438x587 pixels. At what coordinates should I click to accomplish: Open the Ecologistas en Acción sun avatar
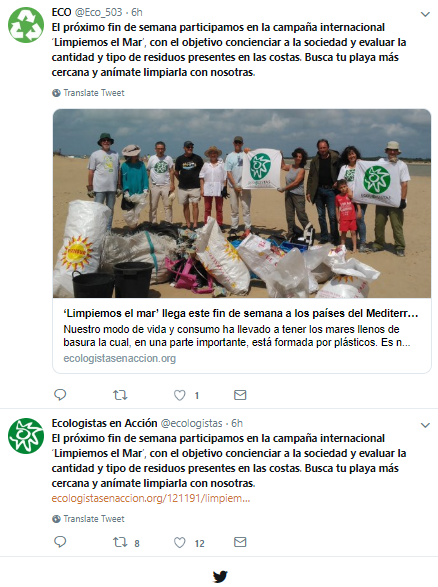coord(26,436)
